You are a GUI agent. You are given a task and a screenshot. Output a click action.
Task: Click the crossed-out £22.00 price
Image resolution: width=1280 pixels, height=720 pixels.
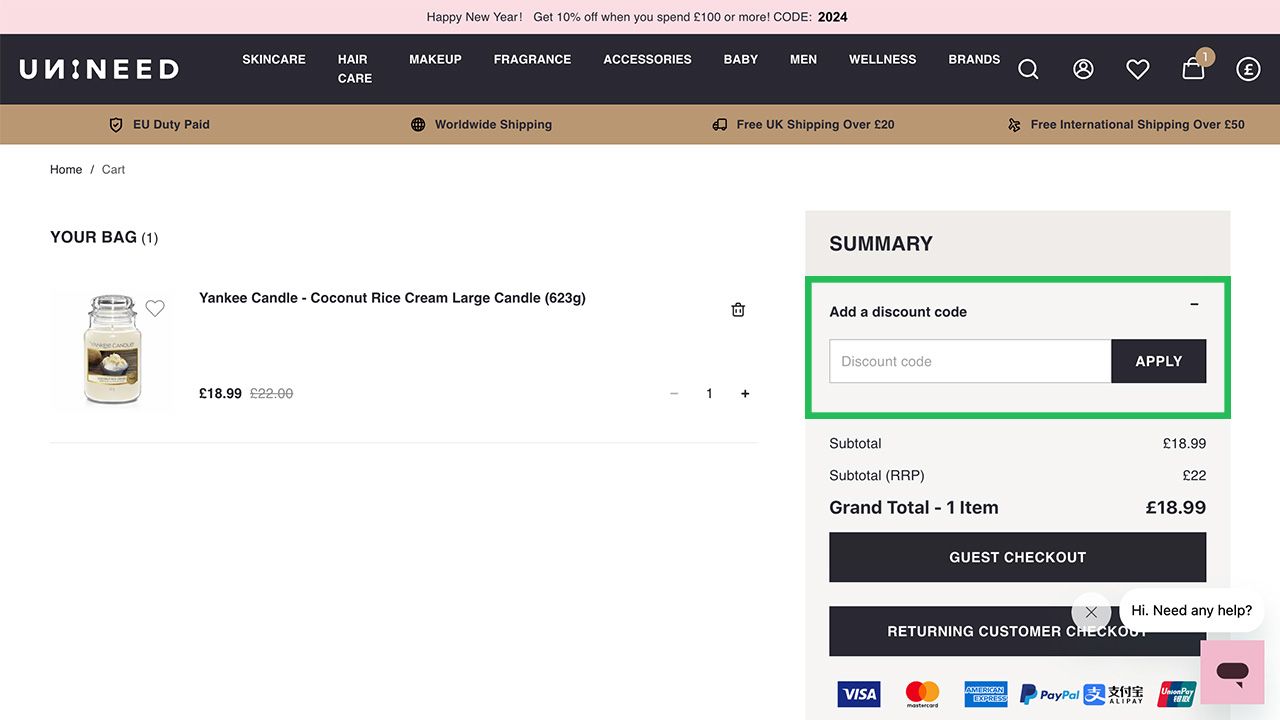click(x=271, y=394)
